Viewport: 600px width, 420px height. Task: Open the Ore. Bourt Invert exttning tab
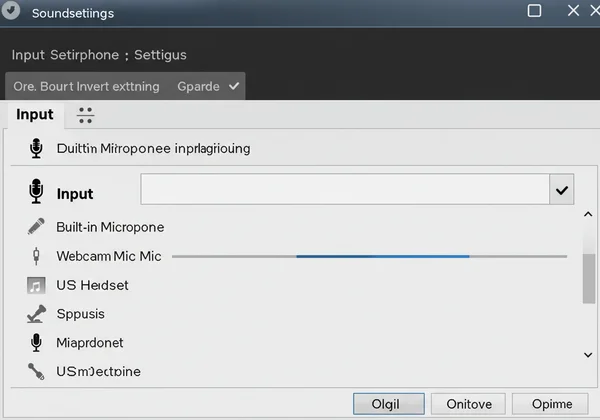point(86,86)
